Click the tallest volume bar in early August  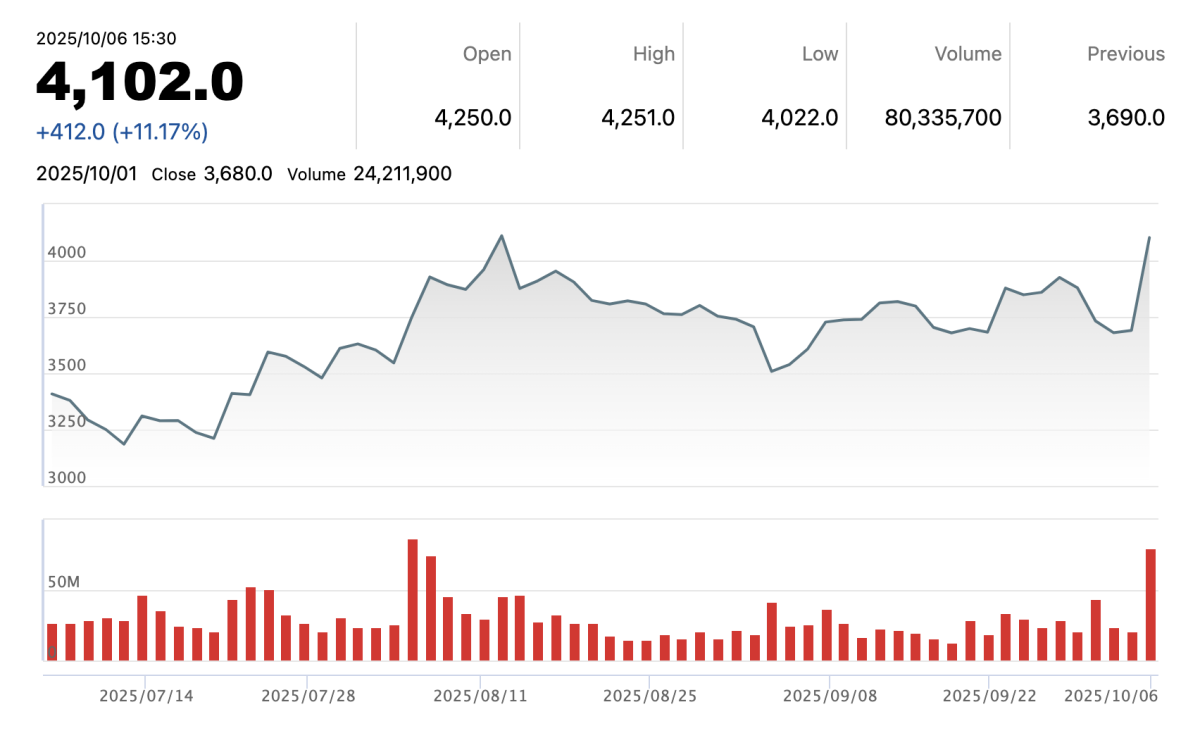[x=412, y=600]
